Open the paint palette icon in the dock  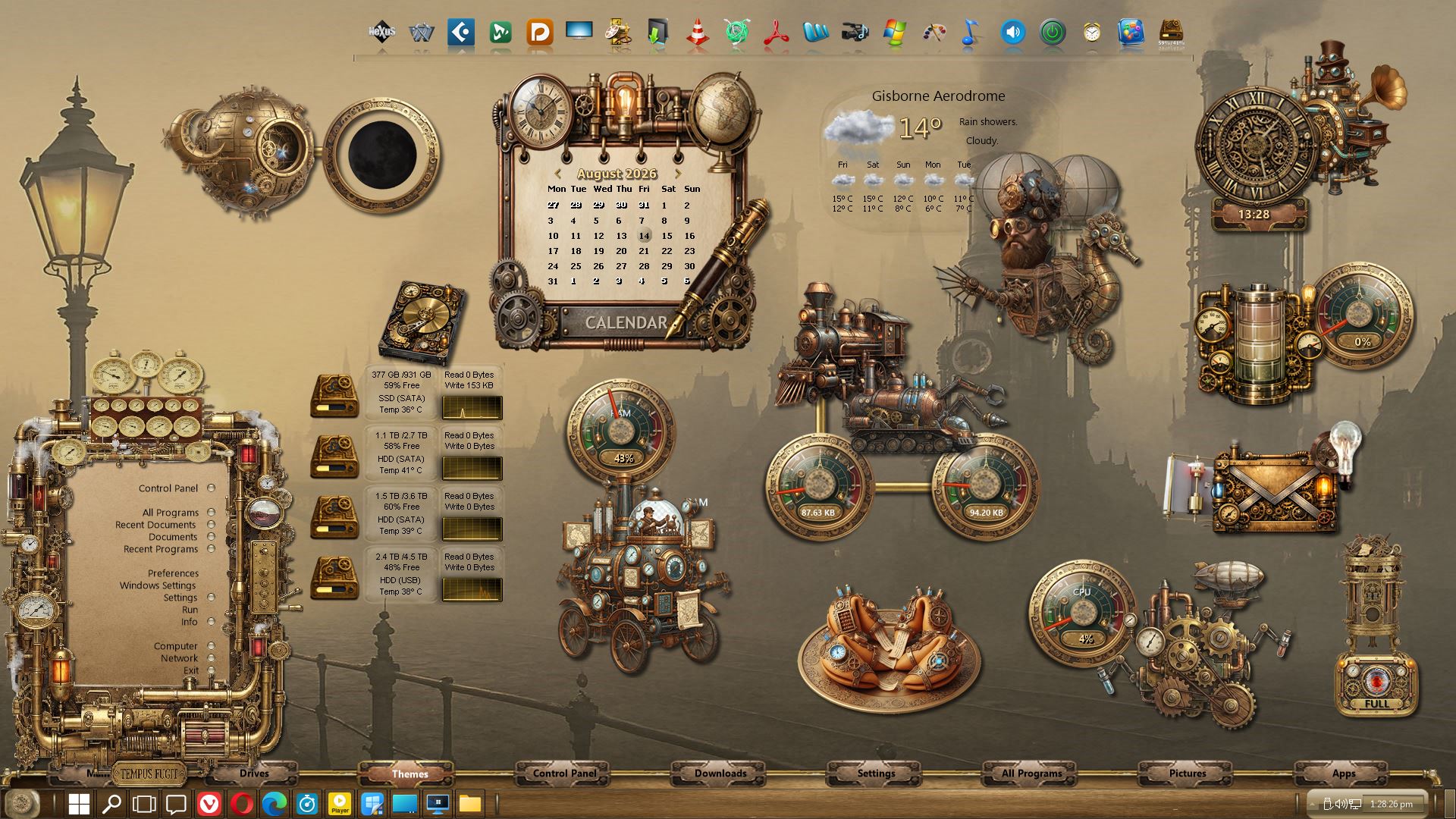[934, 33]
